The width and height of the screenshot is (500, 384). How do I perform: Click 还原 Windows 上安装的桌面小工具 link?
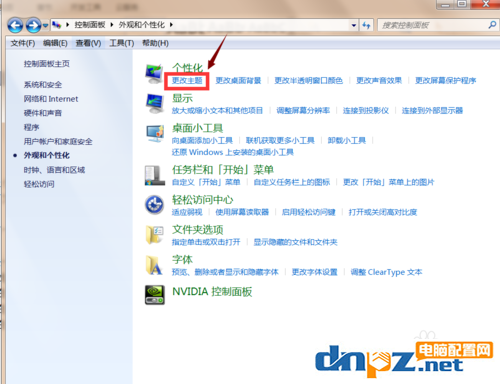pos(233,152)
